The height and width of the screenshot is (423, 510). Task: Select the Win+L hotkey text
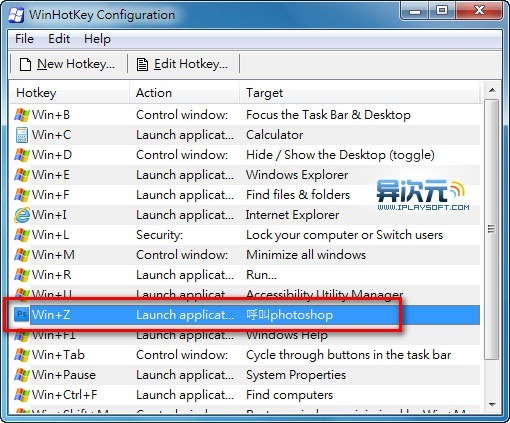point(50,235)
